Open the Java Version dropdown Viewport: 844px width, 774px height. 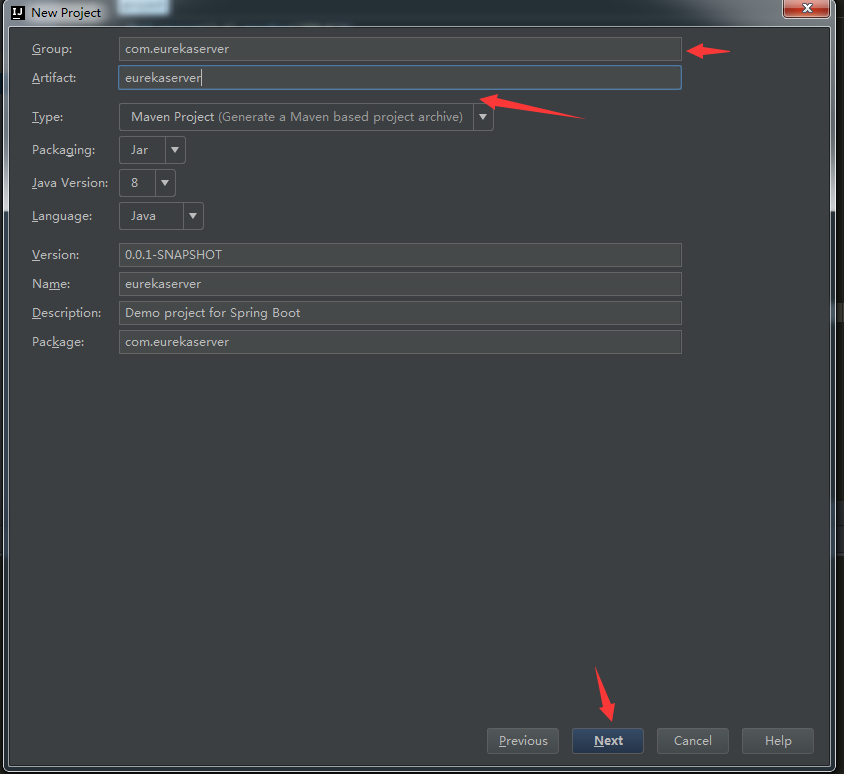(x=147, y=183)
